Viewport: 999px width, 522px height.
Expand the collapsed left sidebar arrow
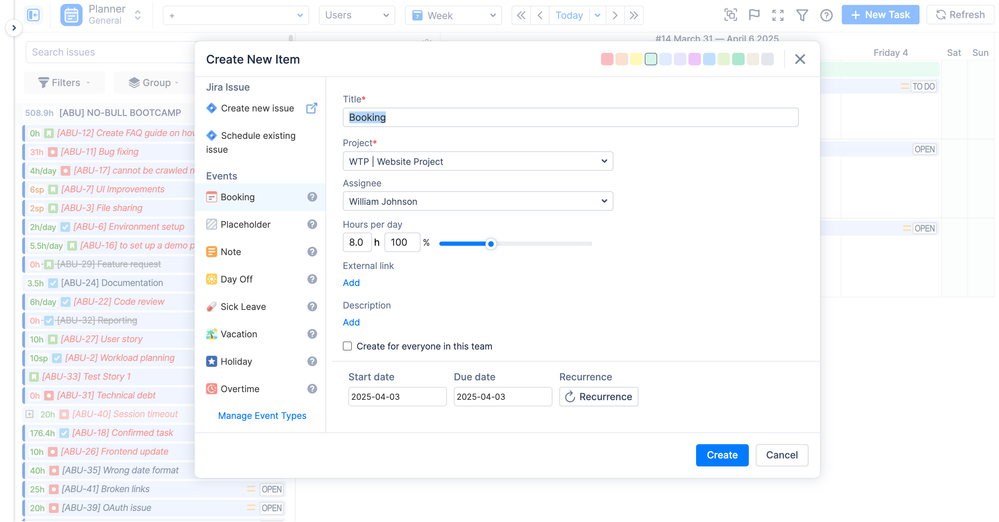tap(13, 28)
